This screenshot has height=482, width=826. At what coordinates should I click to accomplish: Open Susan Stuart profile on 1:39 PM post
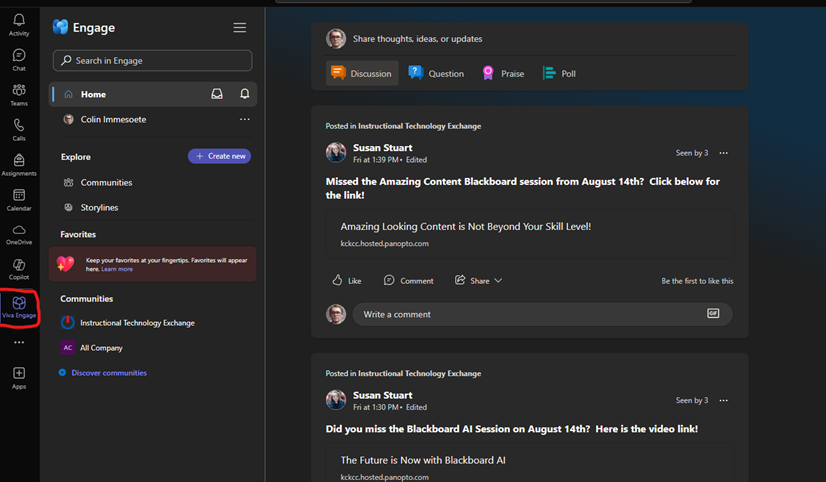[x=382, y=148]
